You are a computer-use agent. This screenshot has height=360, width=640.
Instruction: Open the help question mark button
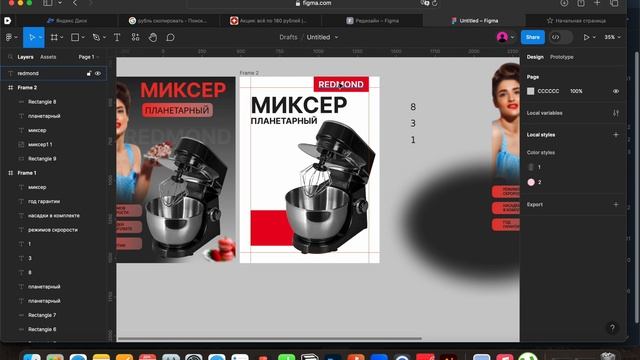tap(612, 328)
